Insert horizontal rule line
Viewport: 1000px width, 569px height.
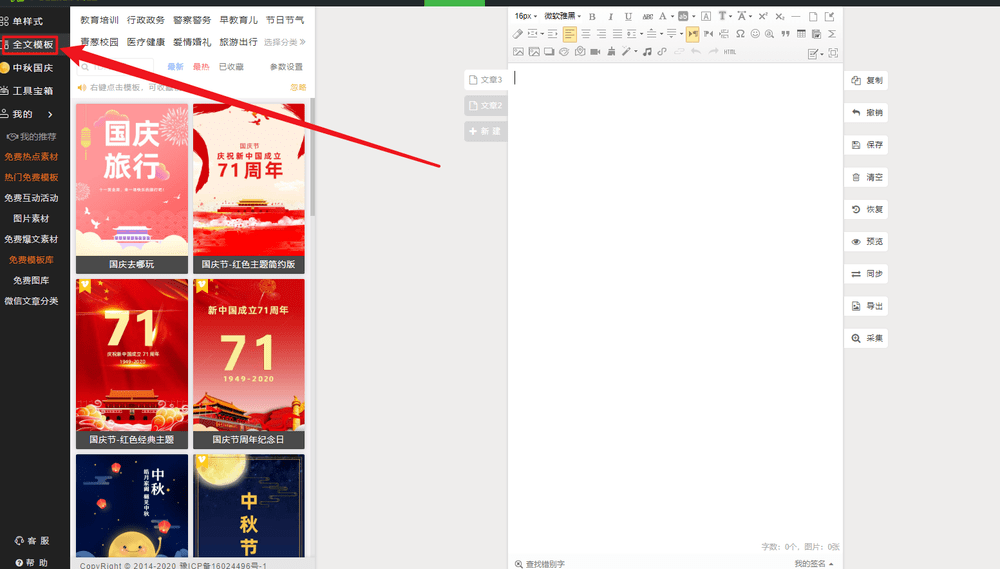[x=796, y=16]
